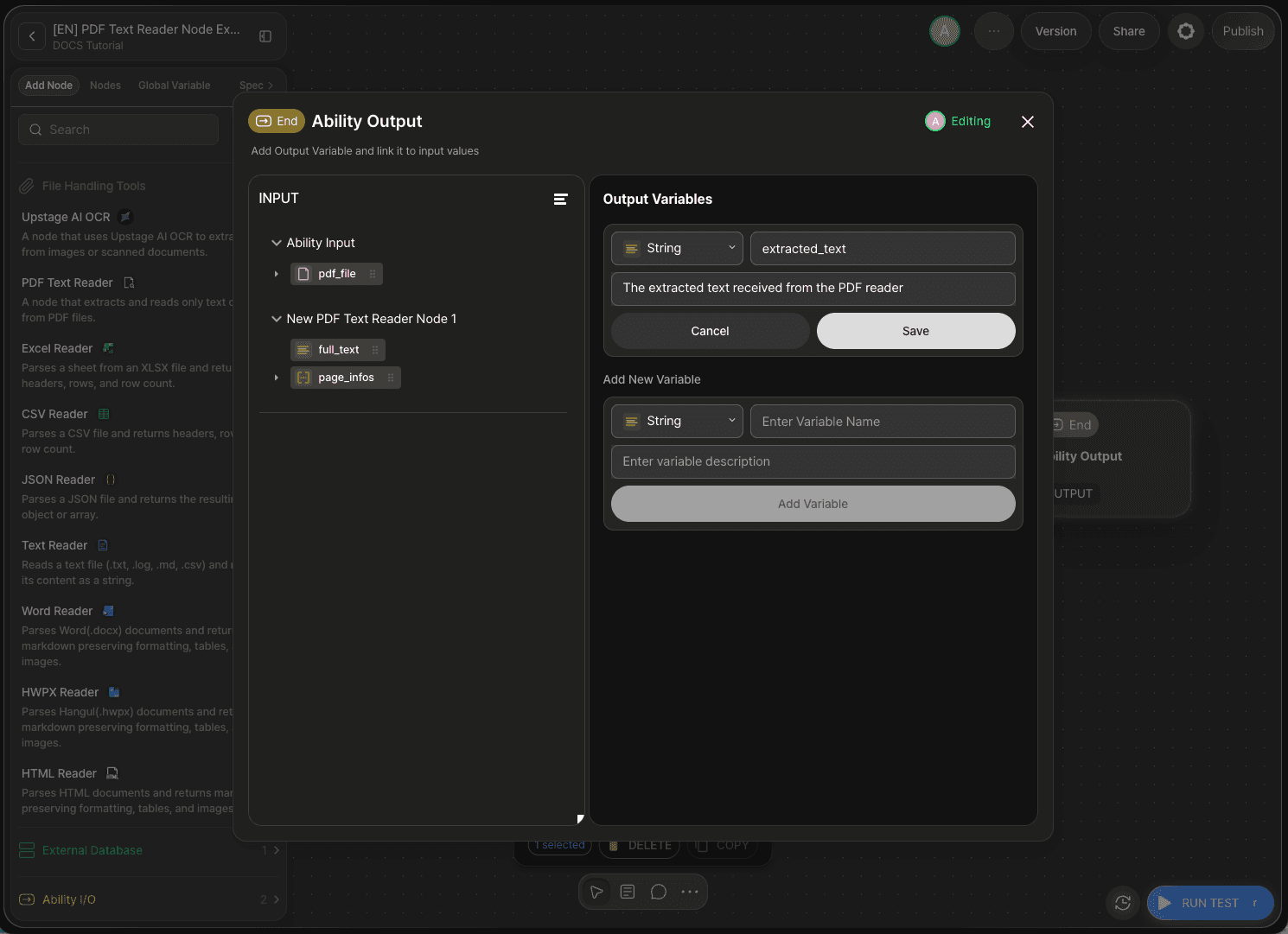Click the extracted text description field
The height and width of the screenshot is (934, 1288).
pos(813,289)
